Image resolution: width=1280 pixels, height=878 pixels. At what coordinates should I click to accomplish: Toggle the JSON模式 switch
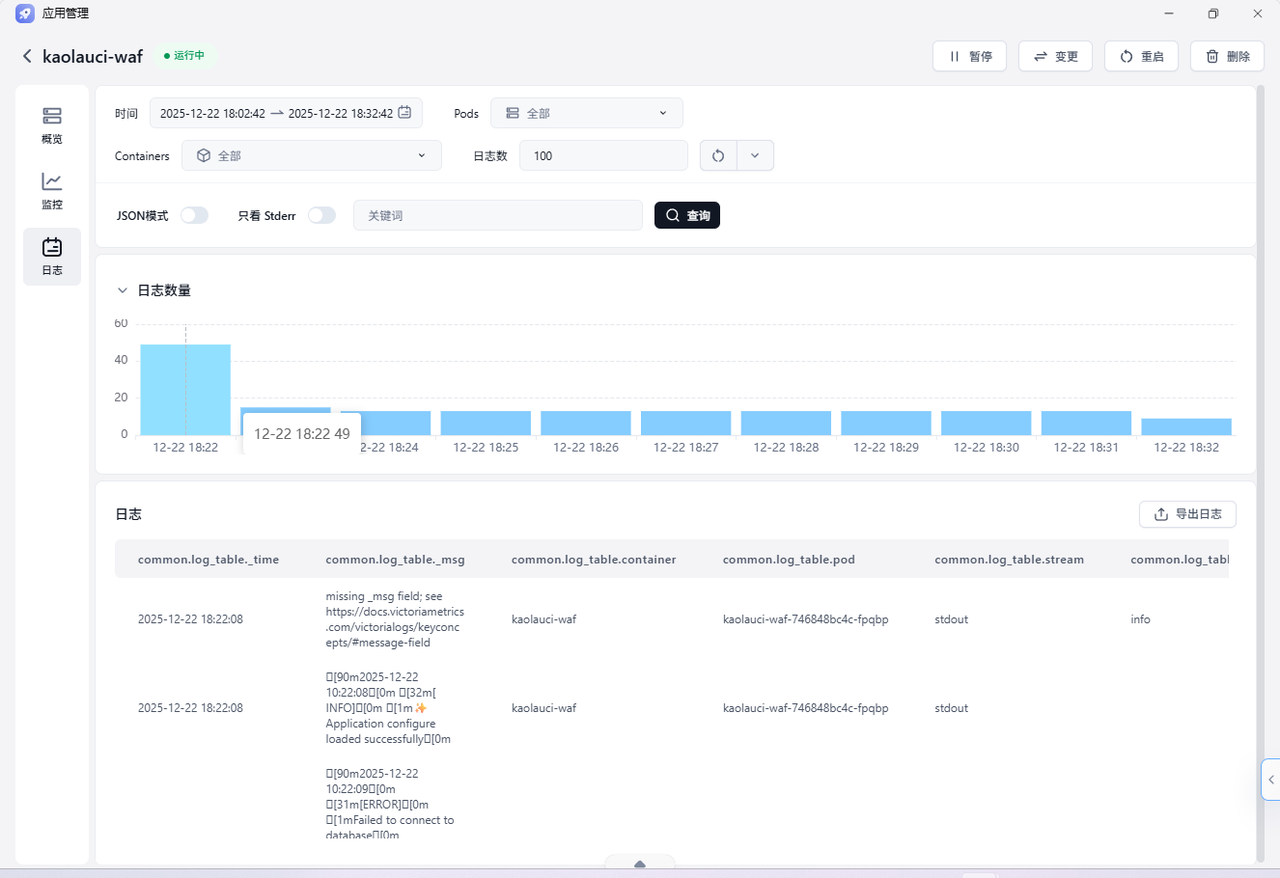(194, 215)
